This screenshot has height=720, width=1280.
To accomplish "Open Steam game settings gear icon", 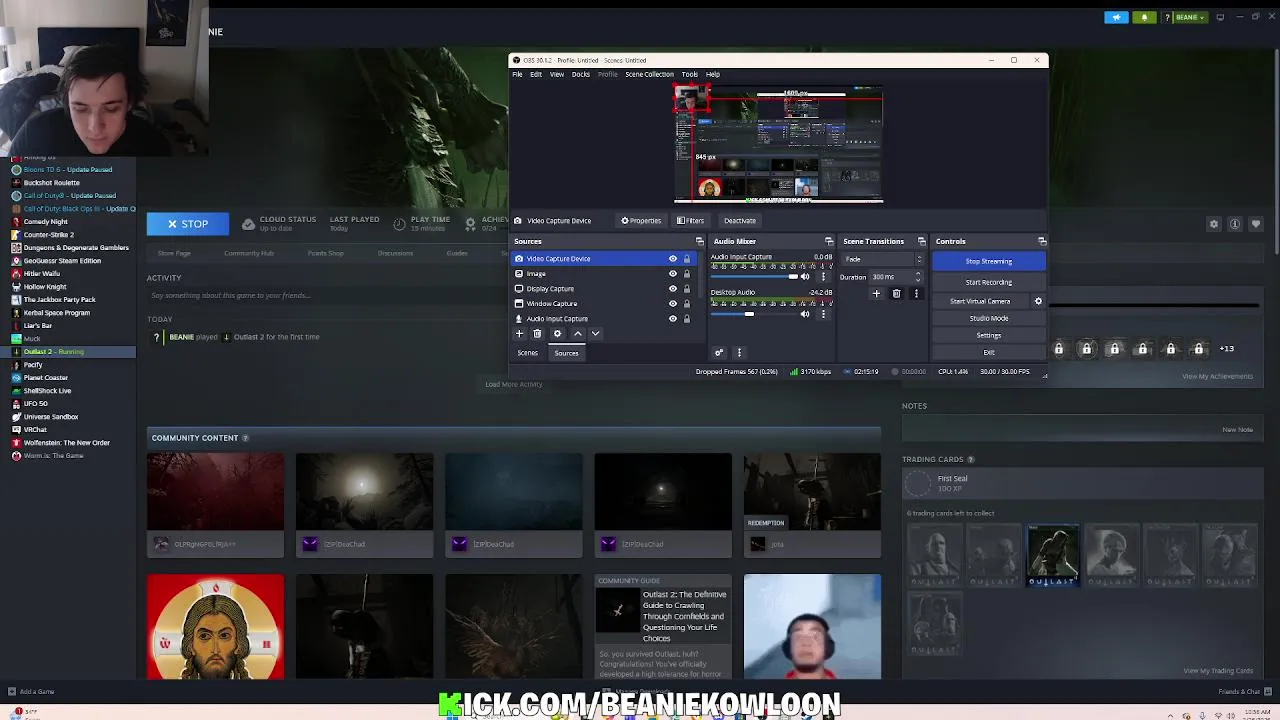I will click(x=1214, y=224).
